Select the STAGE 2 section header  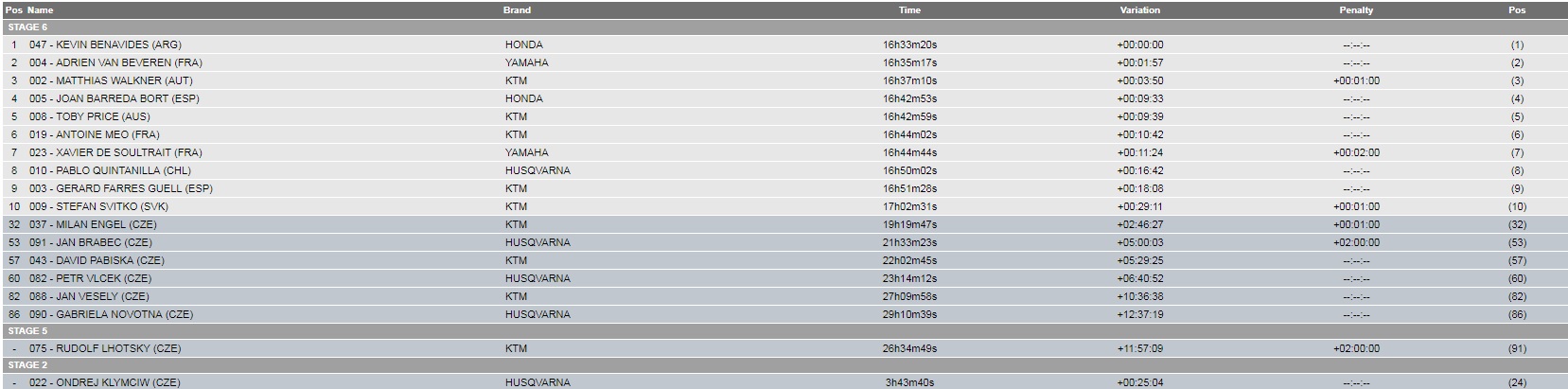(x=784, y=364)
